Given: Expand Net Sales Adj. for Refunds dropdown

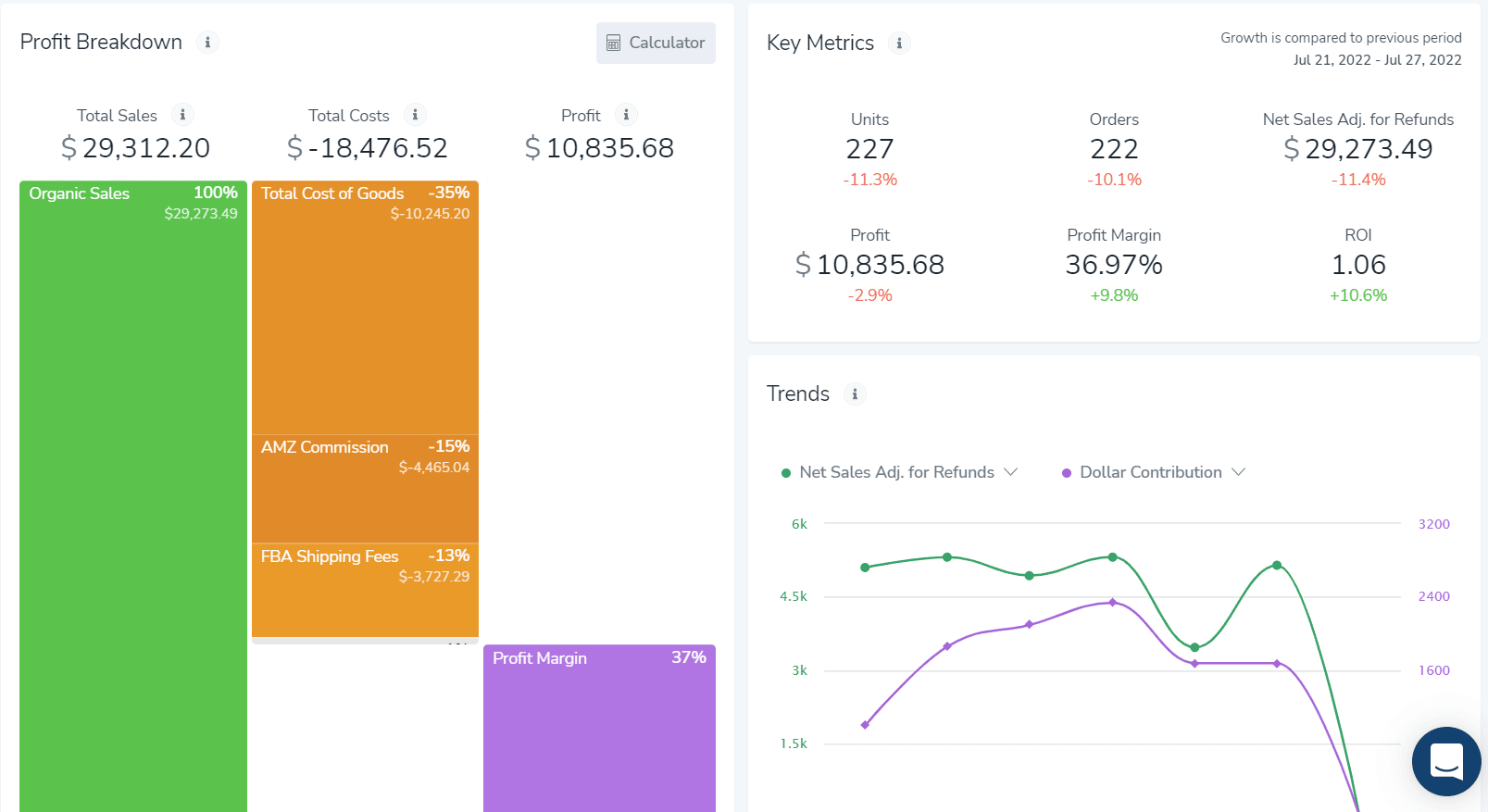Looking at the screenshot, I should pyautogui.click(x=1011, y=472).
